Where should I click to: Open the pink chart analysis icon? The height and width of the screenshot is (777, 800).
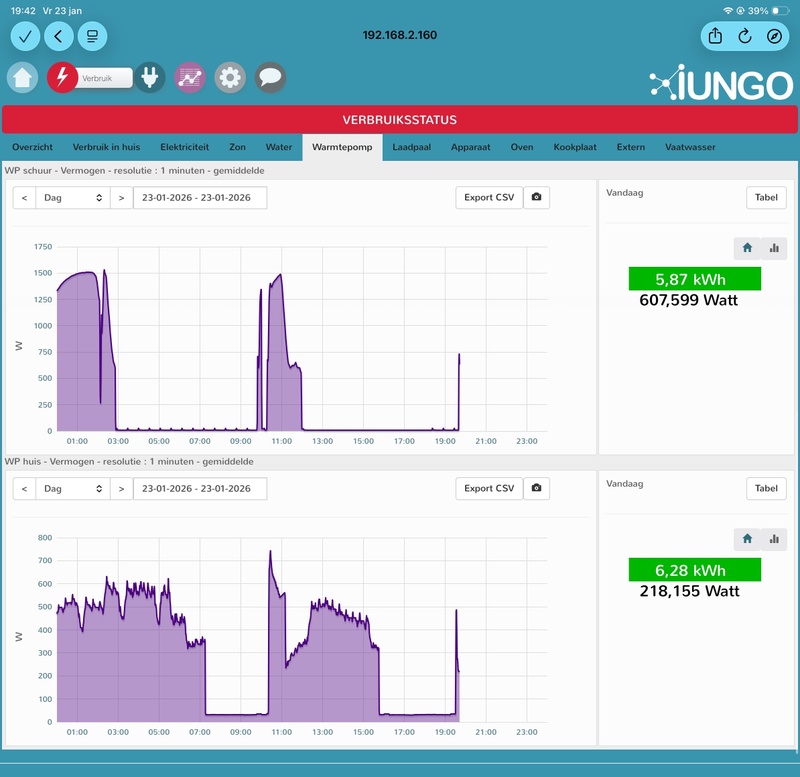[x=190, y=78]
